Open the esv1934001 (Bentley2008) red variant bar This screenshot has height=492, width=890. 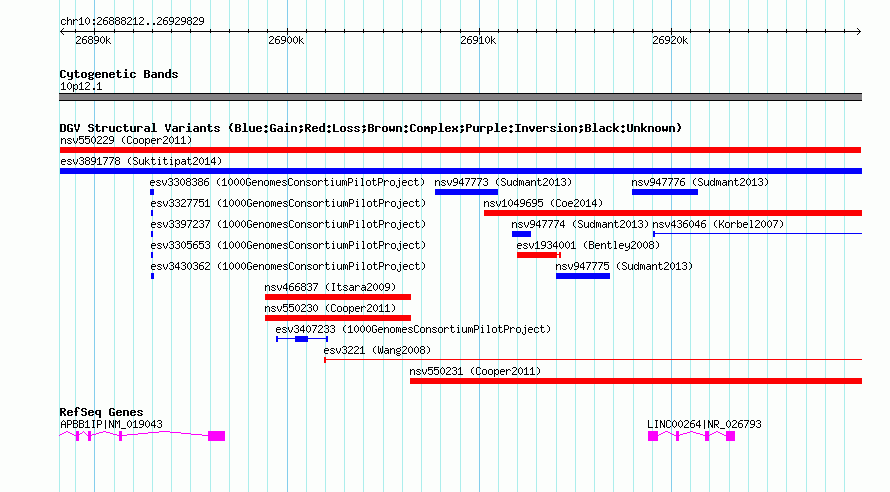[539, 255]
